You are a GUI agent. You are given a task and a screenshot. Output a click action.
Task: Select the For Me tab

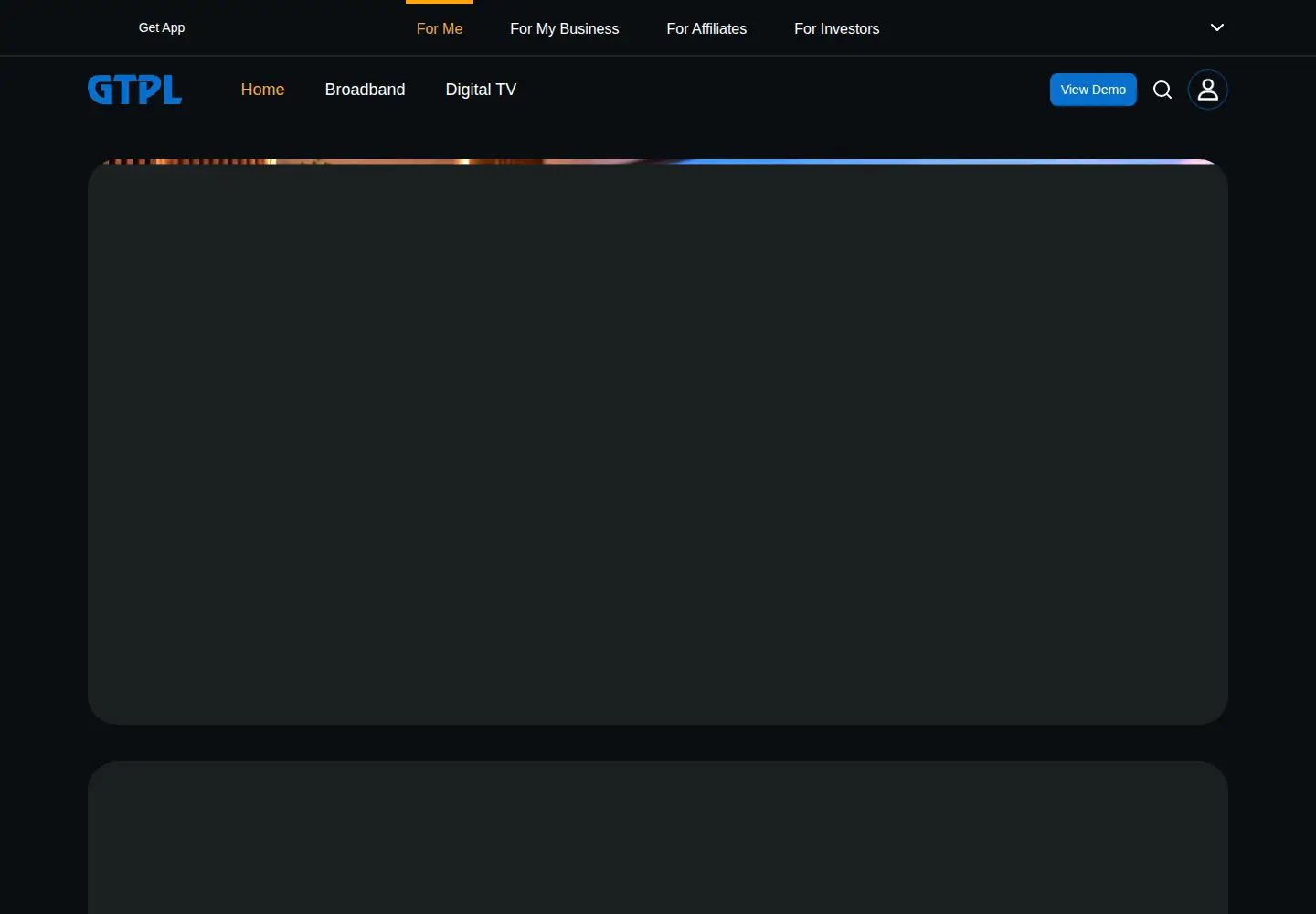point(440,28)
